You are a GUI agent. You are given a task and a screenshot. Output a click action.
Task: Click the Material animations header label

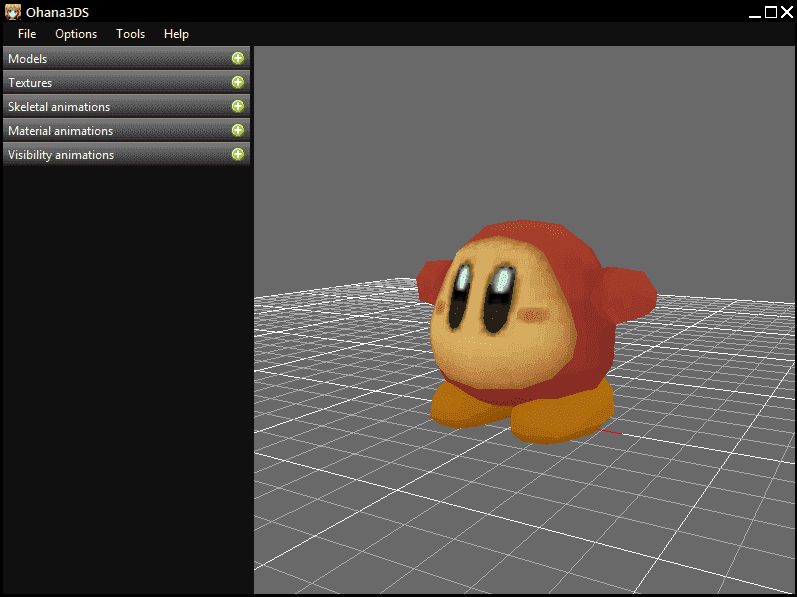tap(60, 131)
